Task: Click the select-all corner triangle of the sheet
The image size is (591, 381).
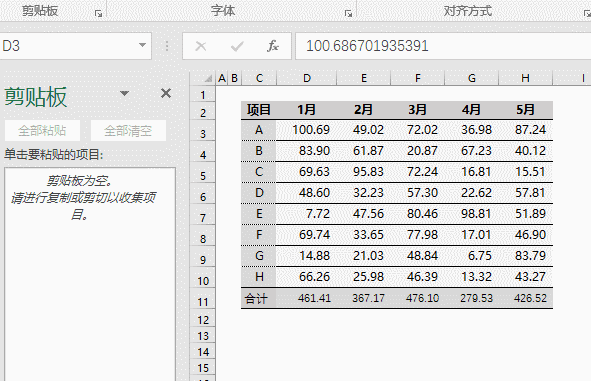Action: tap(207, 78)
